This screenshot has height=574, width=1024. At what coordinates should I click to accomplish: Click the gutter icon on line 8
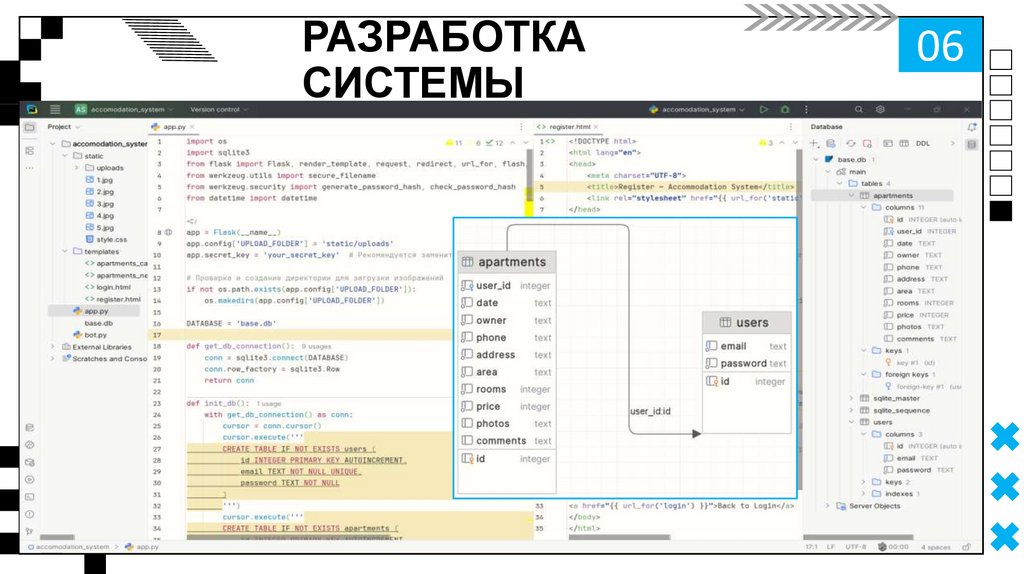coord(168,232)
